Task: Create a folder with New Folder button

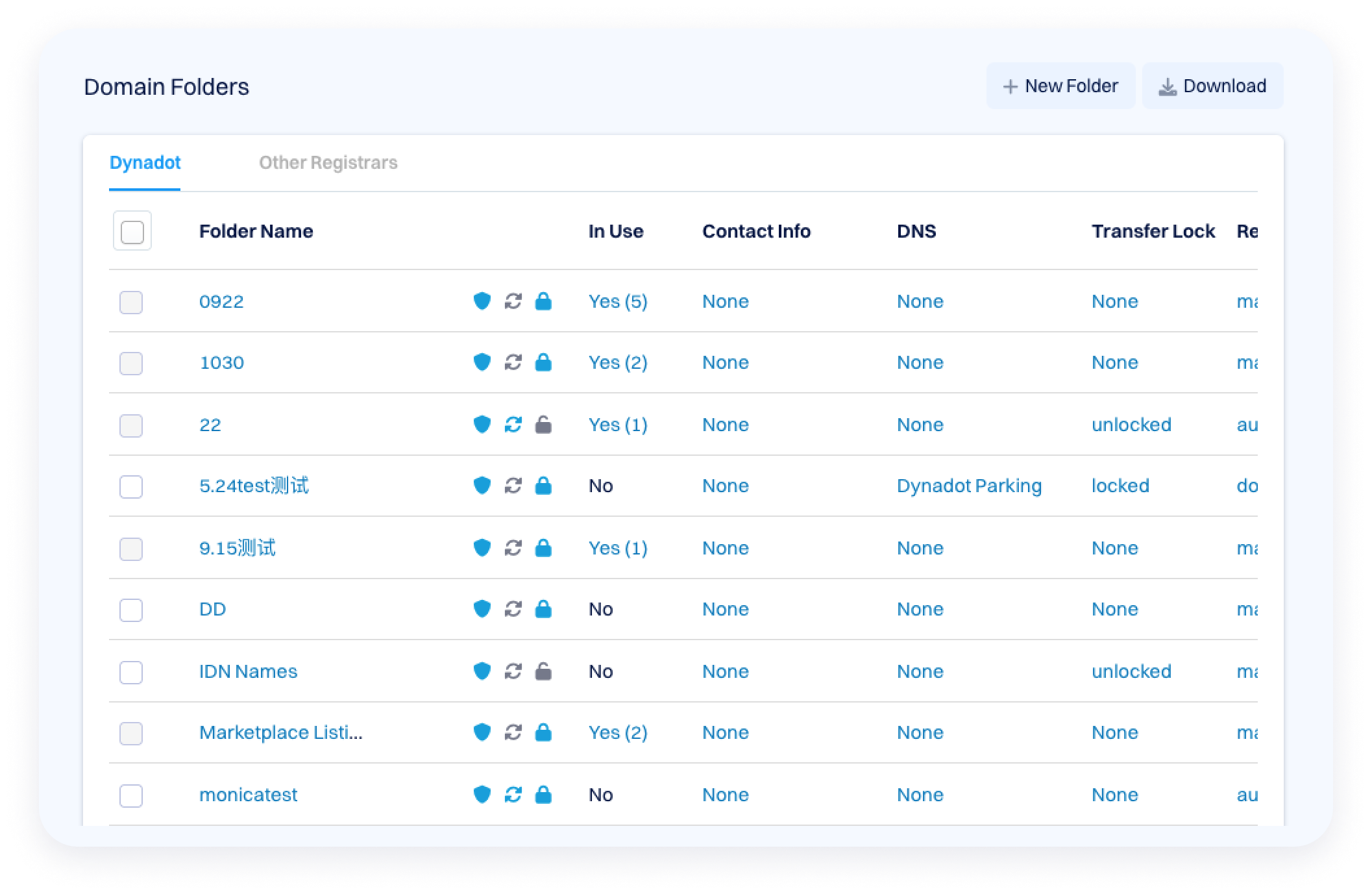Action: click(x=1060, y=86)
